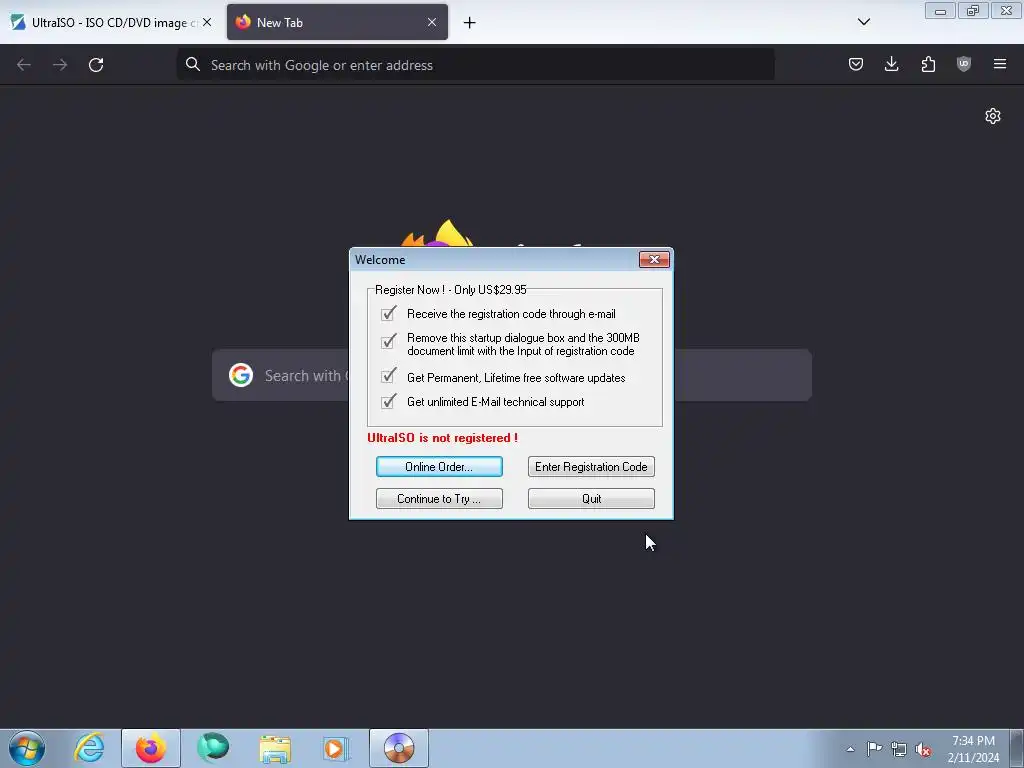
Task: Open the Save to Pocket icon
Action: click(x=856, y=64)
